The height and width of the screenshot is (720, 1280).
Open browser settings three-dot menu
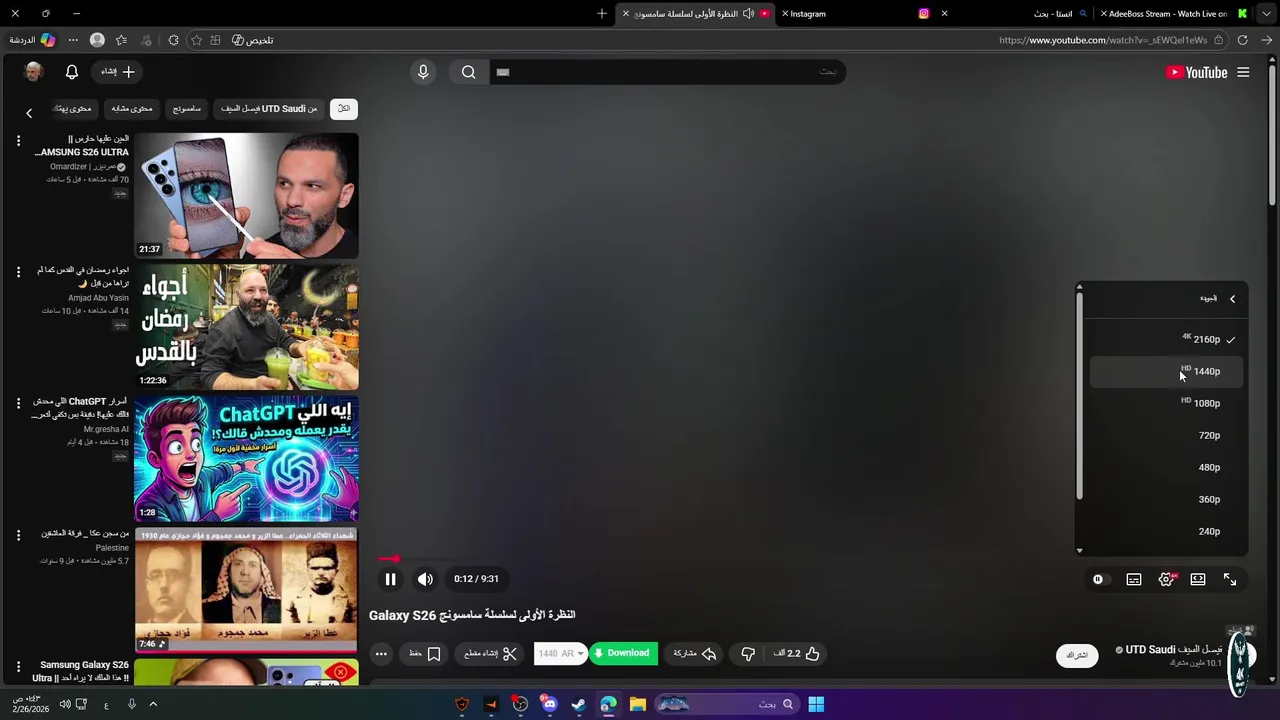coord(73,40)
